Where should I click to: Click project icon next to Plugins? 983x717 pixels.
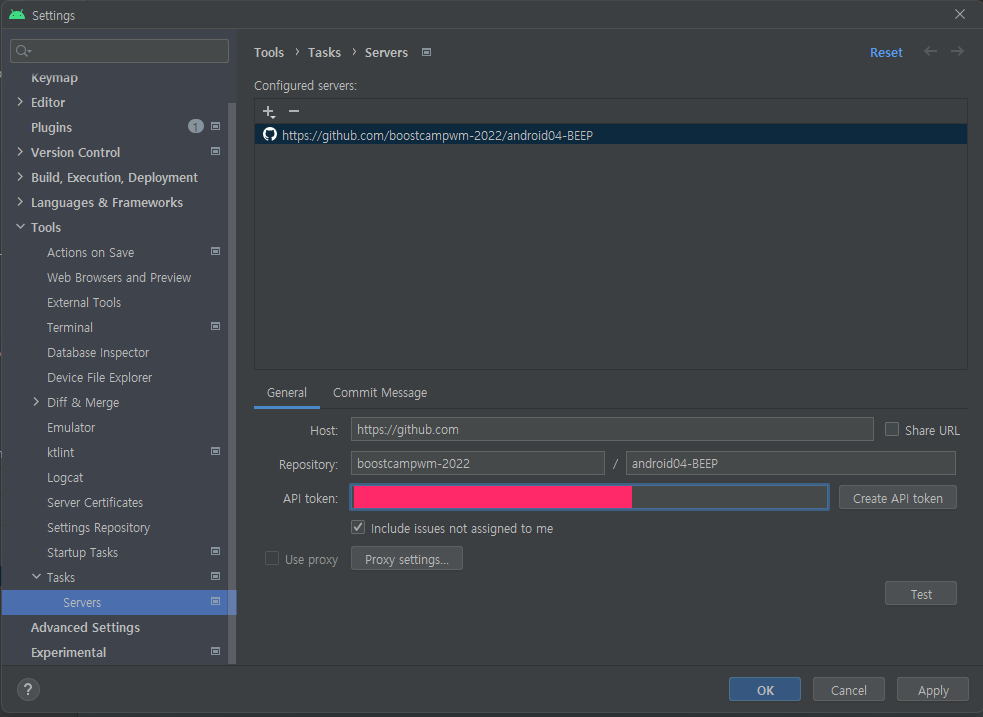(x=216, y=127)
